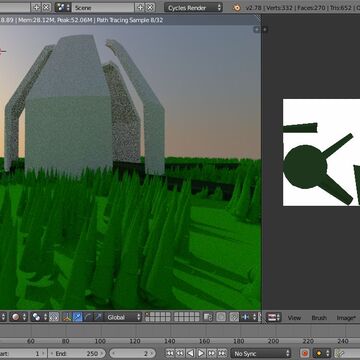Open the View menu in image editor
This screenshot has height=360, width=360.
click(294, 318)
